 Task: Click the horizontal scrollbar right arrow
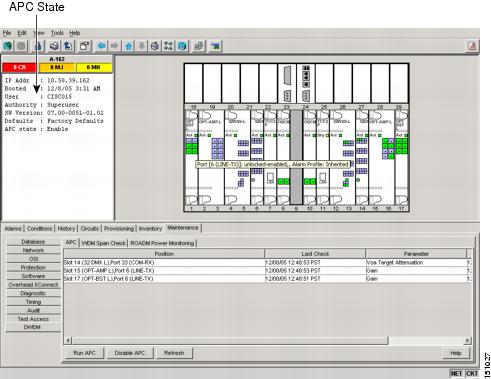point(468,340)
